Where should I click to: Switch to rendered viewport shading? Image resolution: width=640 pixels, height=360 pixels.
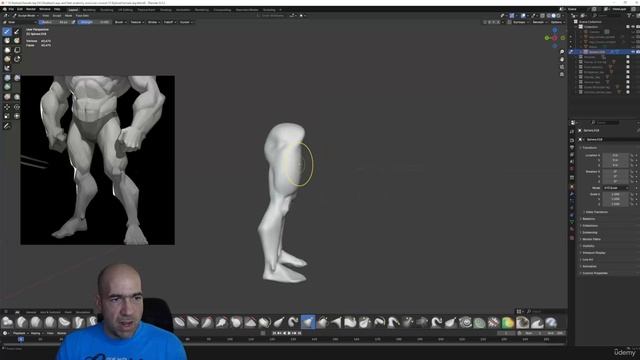point(559,16)
